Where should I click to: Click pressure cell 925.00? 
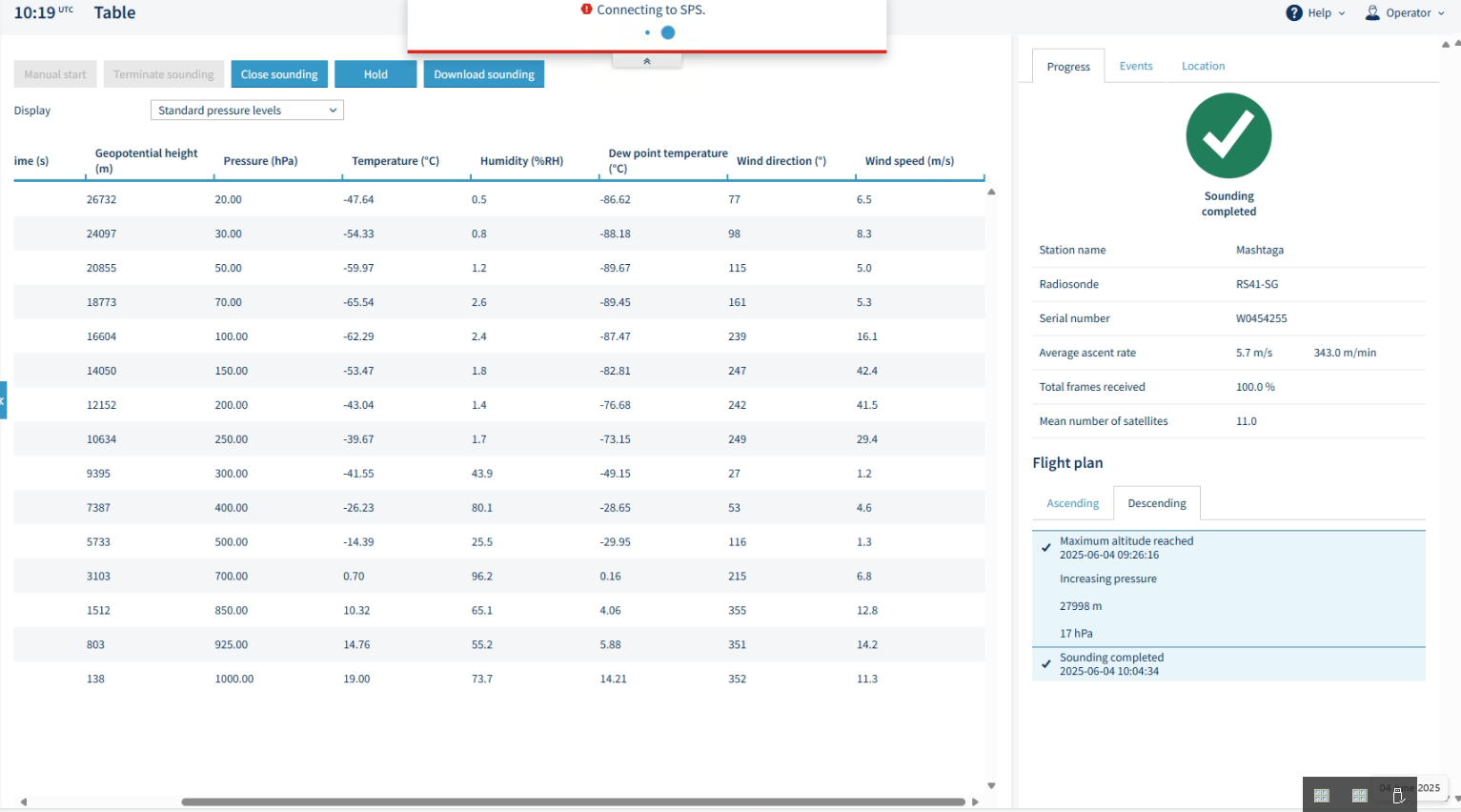232,646
